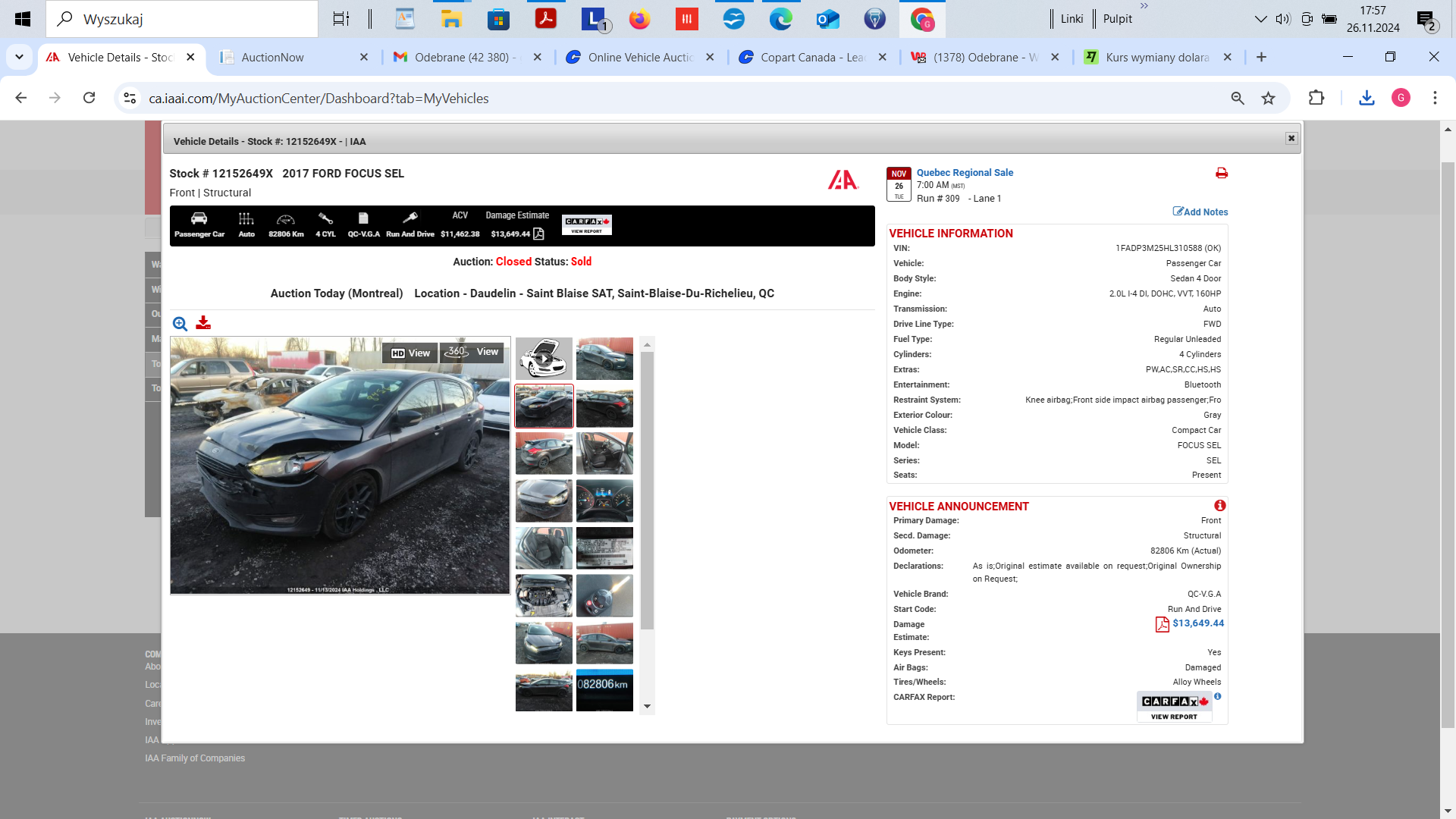Download vehicle images with red download icon
This screenshot has width=1456, height=819.
click(x=203, y=323)
